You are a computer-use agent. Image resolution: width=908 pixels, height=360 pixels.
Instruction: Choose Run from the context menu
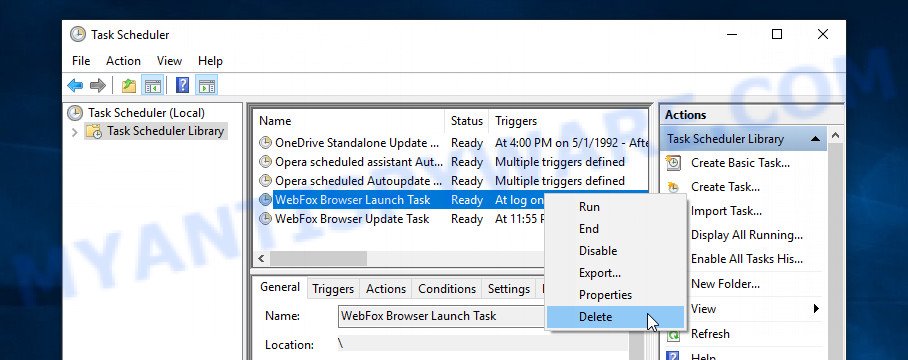click(615, 207)
